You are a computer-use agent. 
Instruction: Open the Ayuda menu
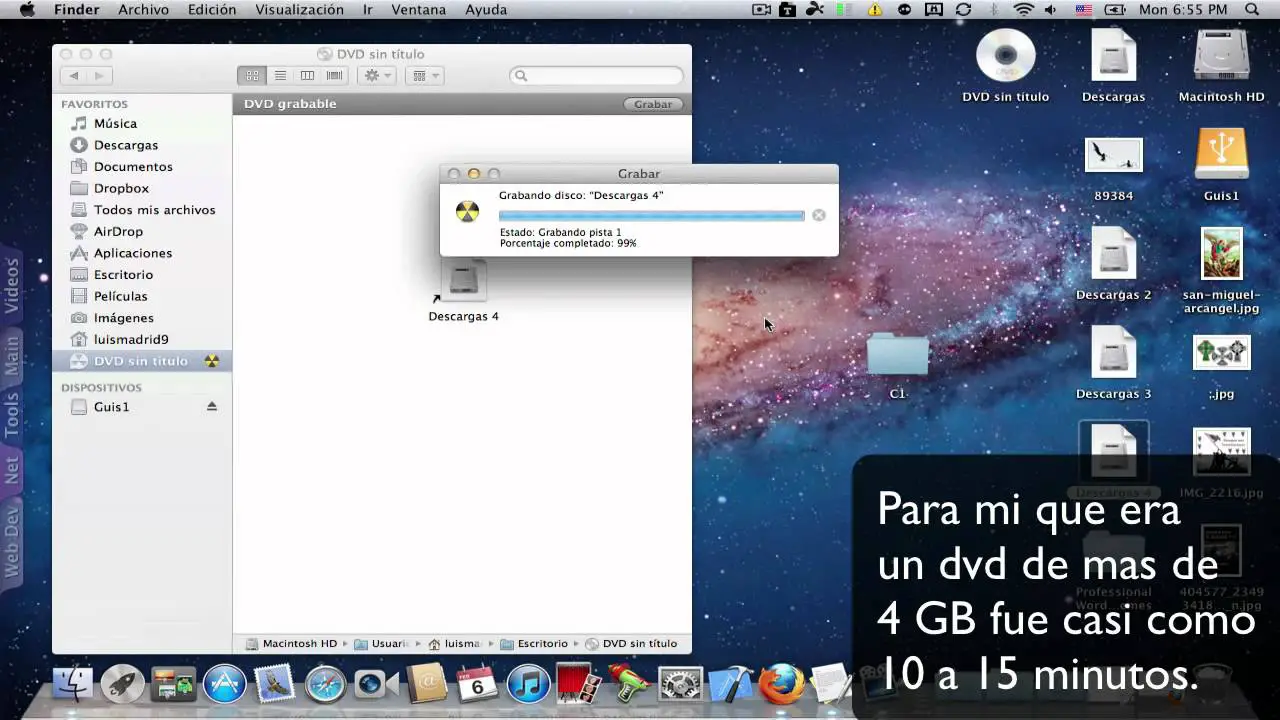point(486,10)
